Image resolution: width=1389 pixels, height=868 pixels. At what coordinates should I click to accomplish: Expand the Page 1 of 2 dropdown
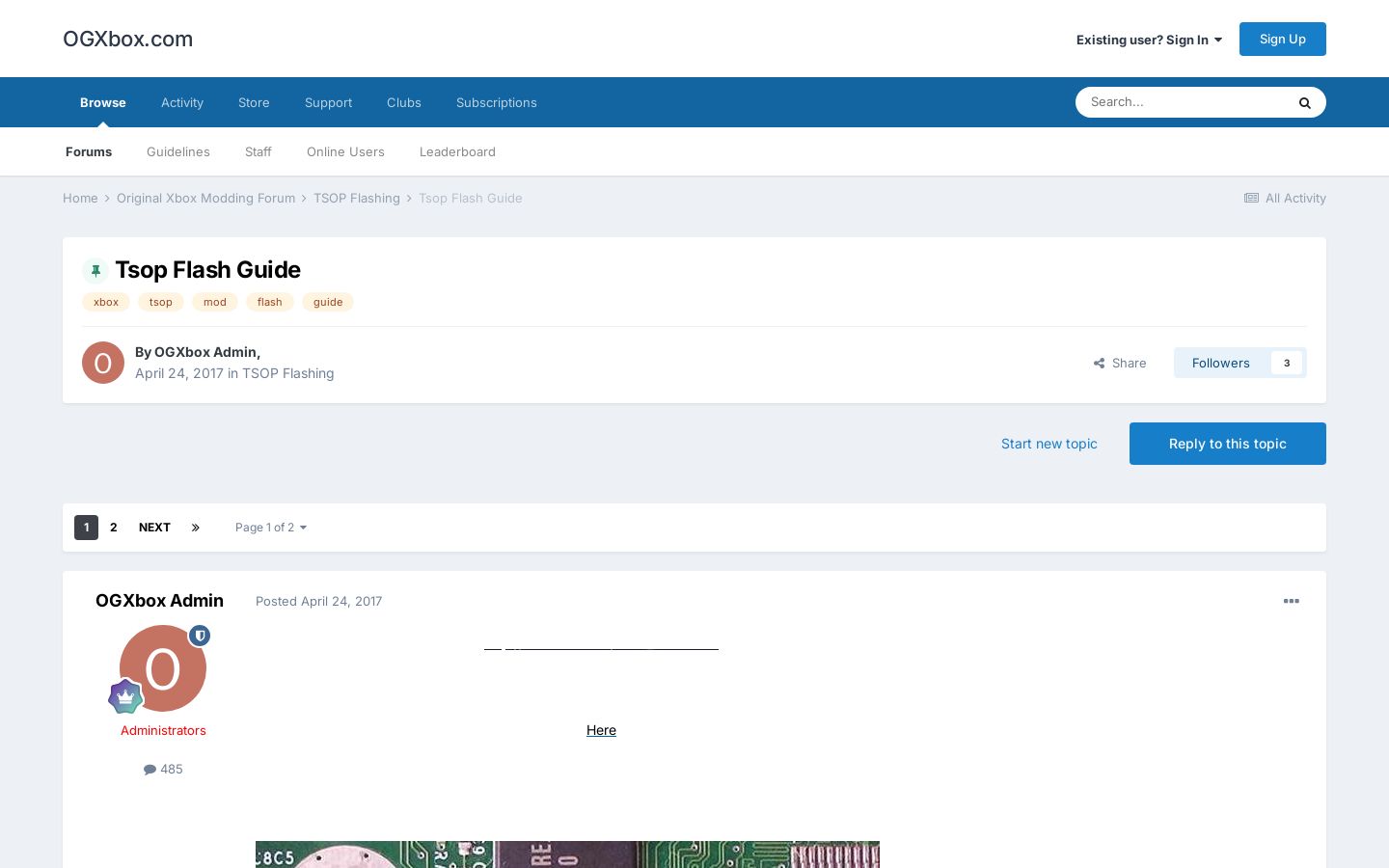click(271, 528)
